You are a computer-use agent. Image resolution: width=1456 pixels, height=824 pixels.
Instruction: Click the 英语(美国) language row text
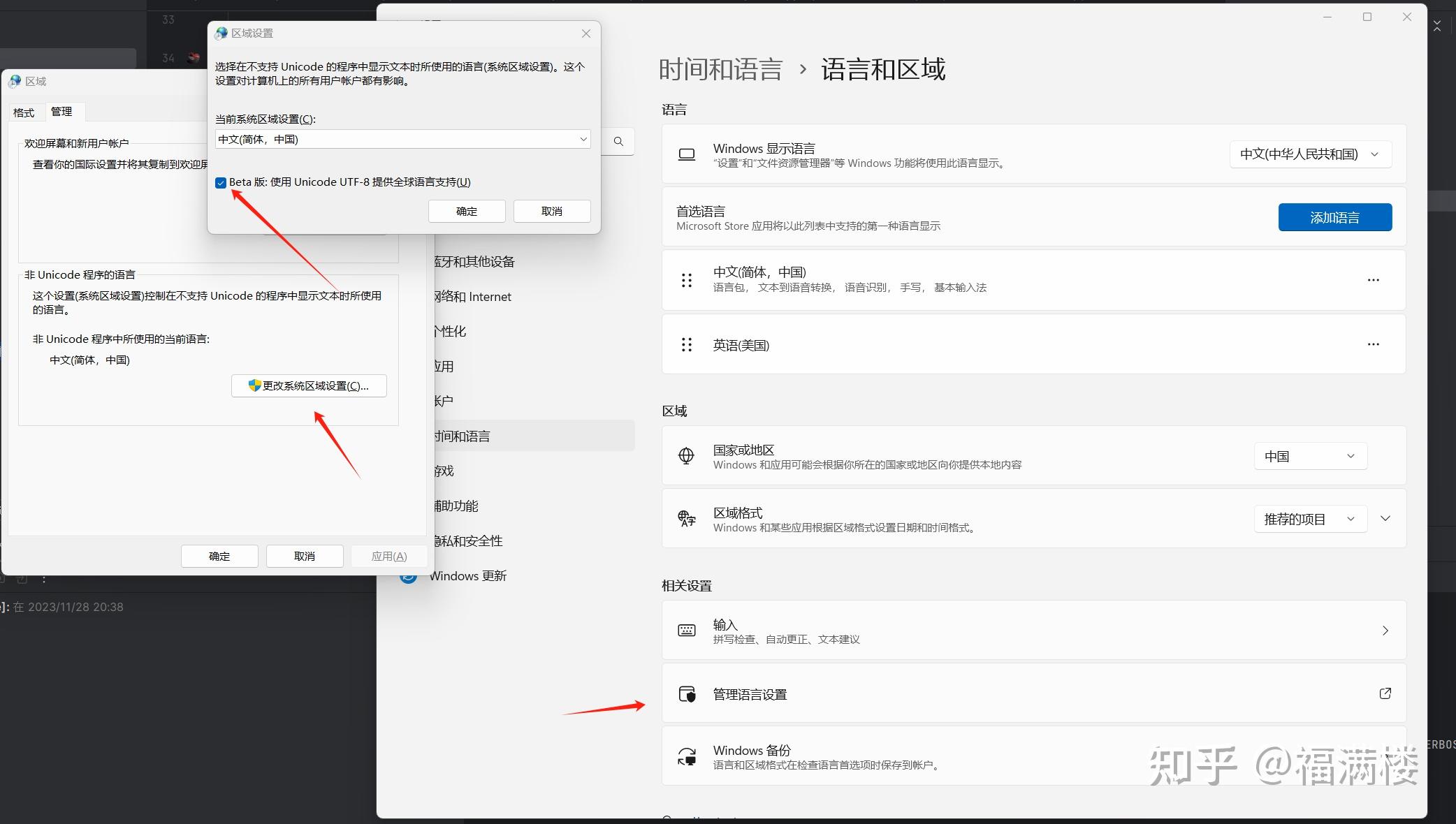point(741,346)
